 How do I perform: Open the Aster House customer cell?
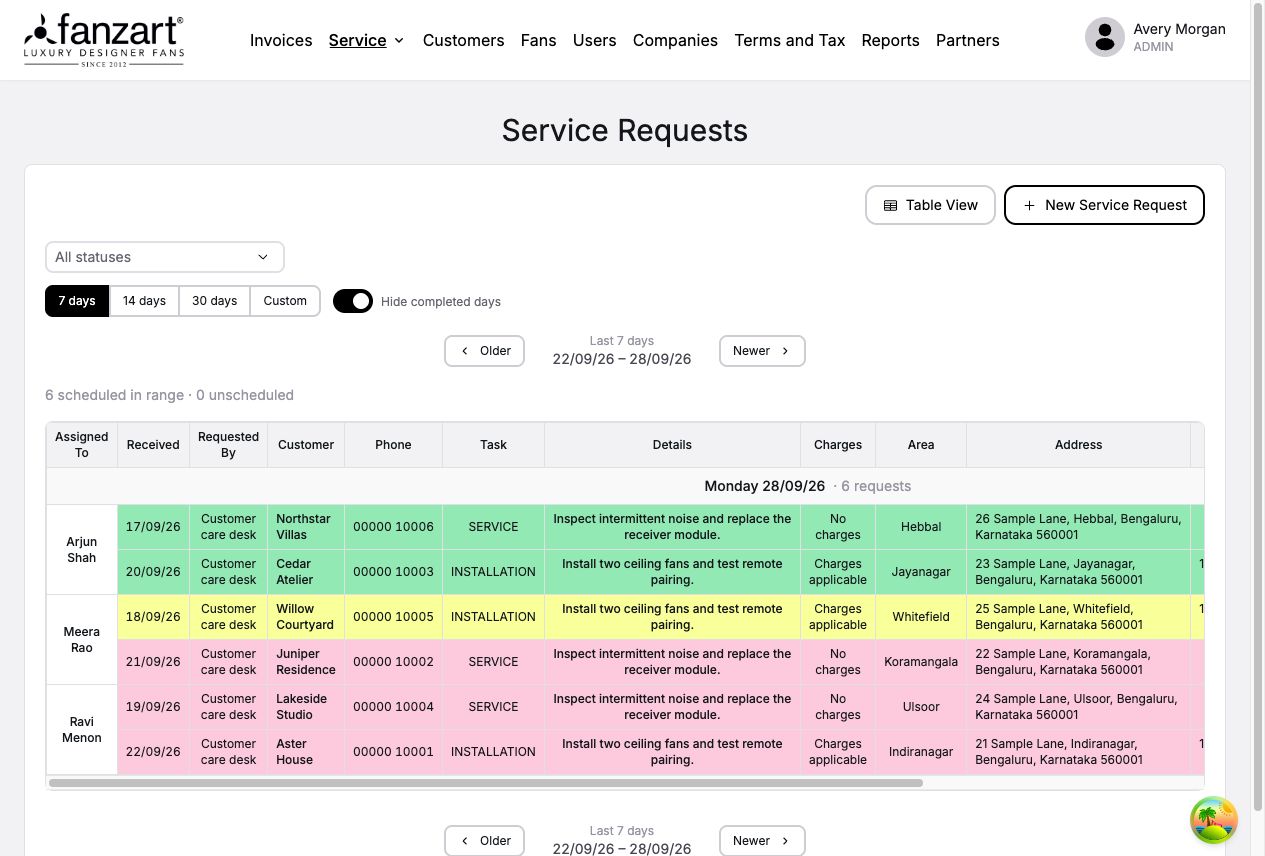click(306, 752)
